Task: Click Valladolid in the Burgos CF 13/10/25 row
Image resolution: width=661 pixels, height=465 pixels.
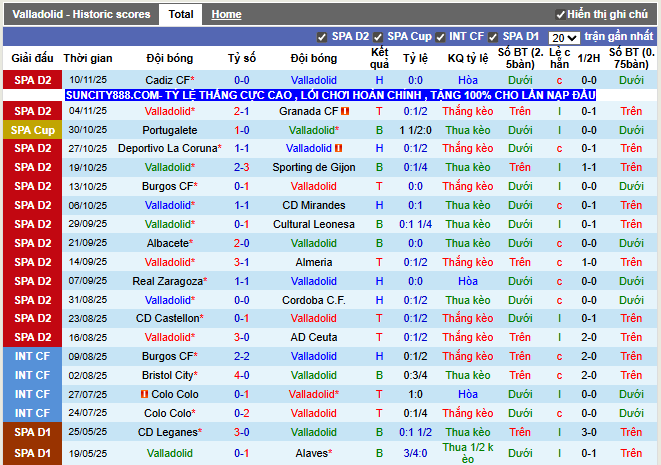Action: [314, 186]
